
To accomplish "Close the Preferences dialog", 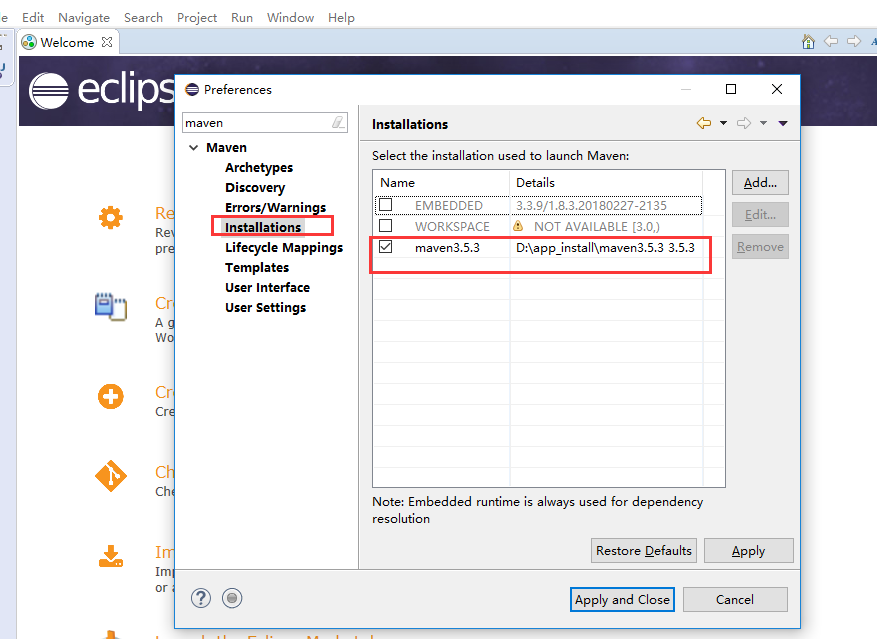I will pyautogui.click(x=777, y=89).
